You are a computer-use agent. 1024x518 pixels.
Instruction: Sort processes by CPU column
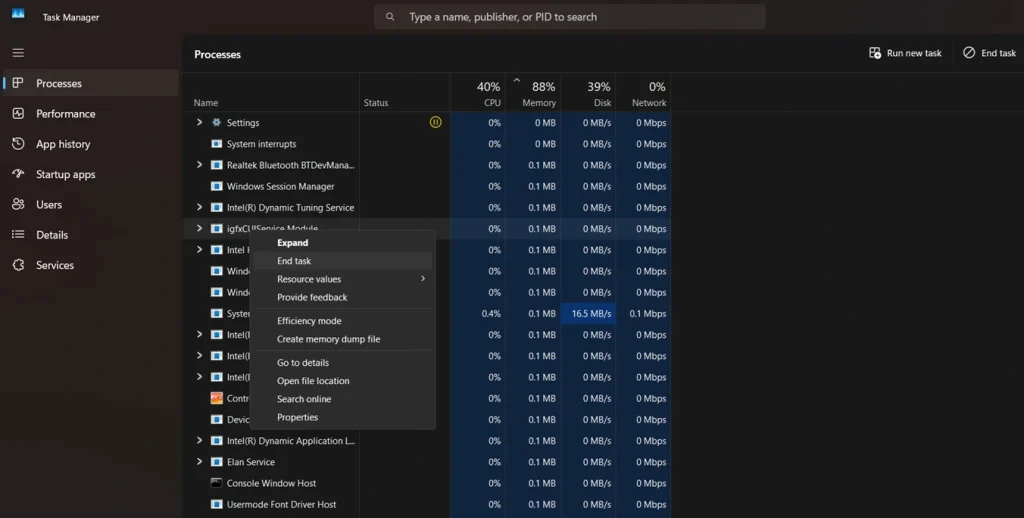pyautogui.click(x=477, y=92)
